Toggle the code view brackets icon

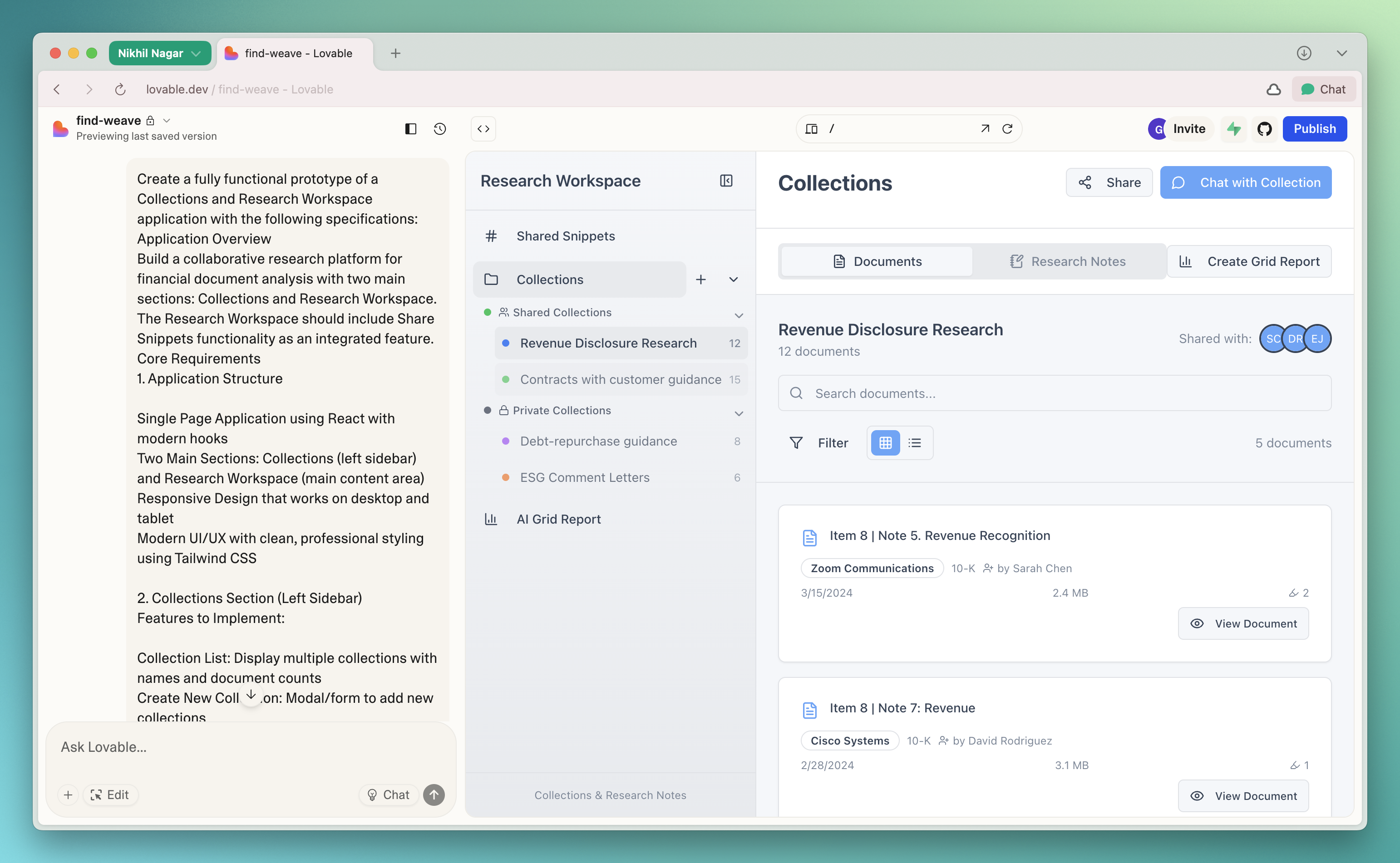483,129
